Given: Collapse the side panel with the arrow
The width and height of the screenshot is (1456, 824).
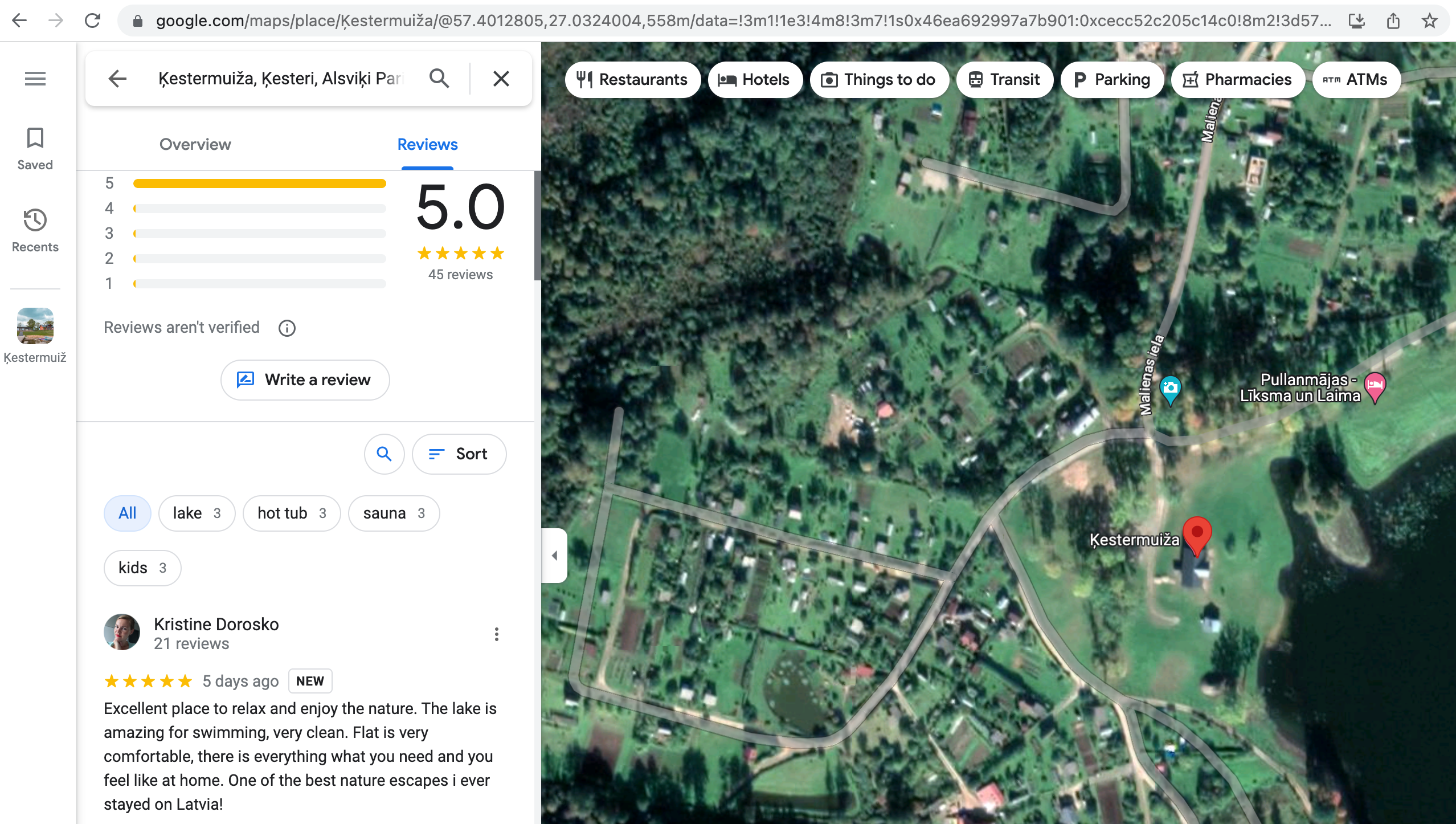Looking at the screenshot, I should click(x=555, y=556).
